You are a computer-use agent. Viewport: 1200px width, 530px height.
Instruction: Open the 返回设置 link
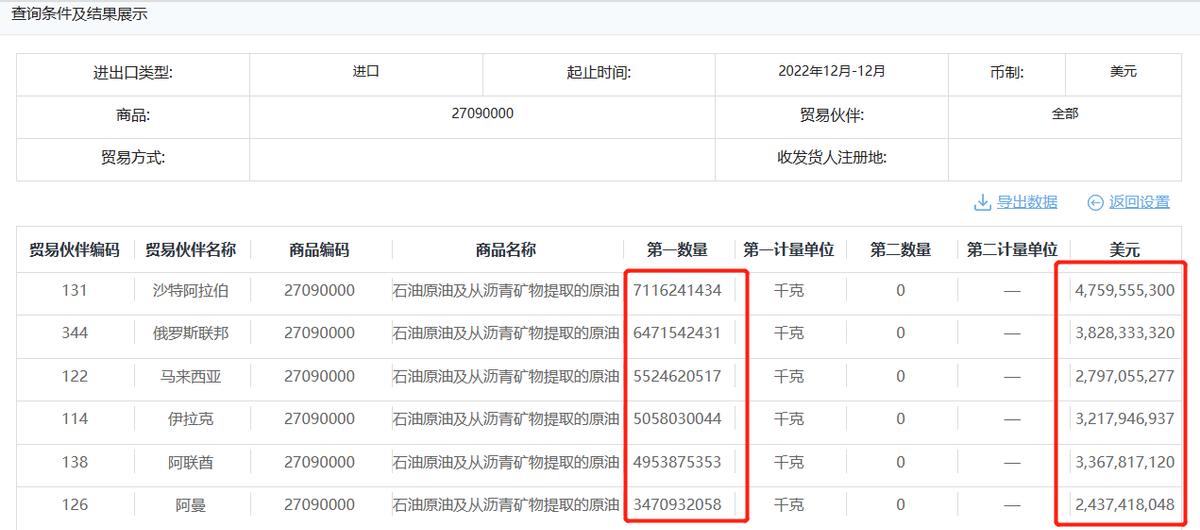tap(1139, 202)
